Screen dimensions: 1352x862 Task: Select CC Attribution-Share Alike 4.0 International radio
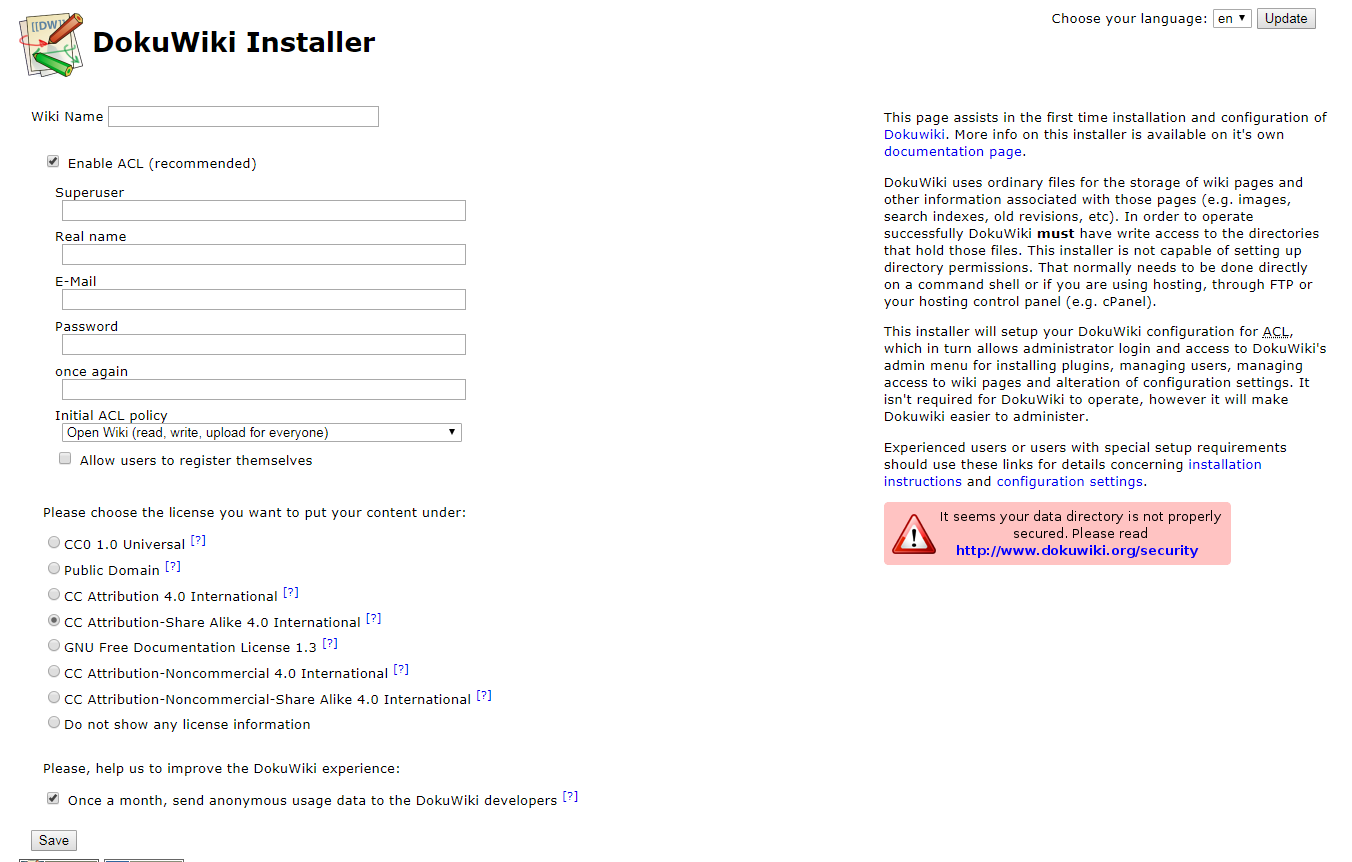(54, 621)
